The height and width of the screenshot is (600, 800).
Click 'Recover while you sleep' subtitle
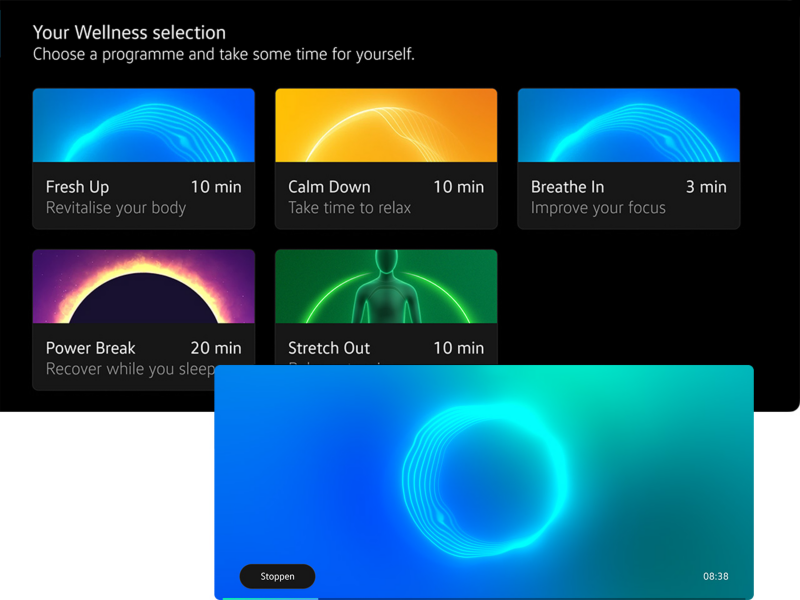(130, 369)
